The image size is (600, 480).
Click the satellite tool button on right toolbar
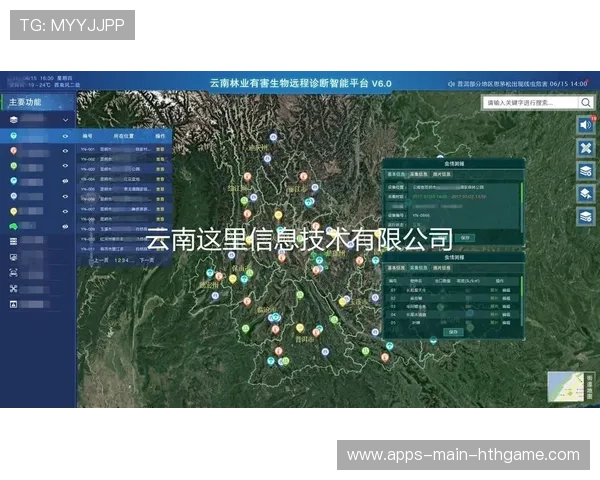tap(585, 148)
